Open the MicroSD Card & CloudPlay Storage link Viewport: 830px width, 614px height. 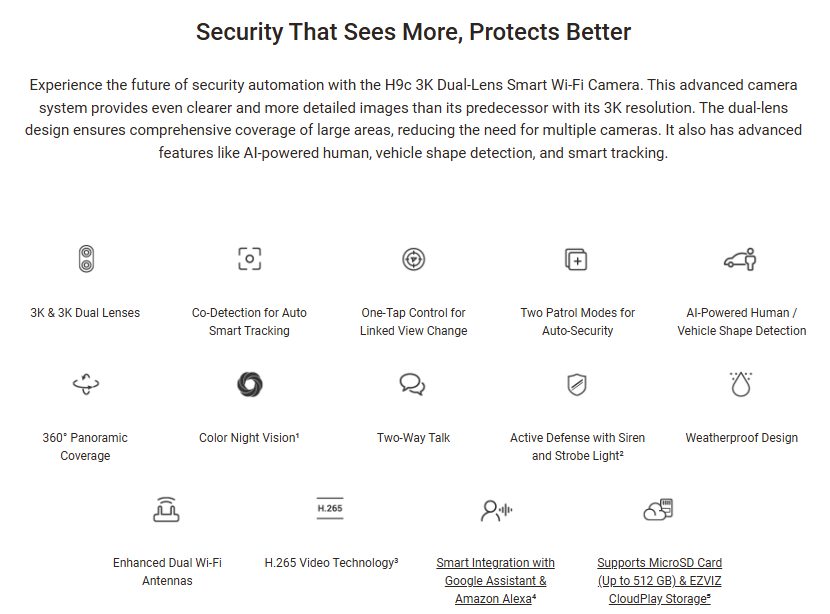(x=660, y=581)
